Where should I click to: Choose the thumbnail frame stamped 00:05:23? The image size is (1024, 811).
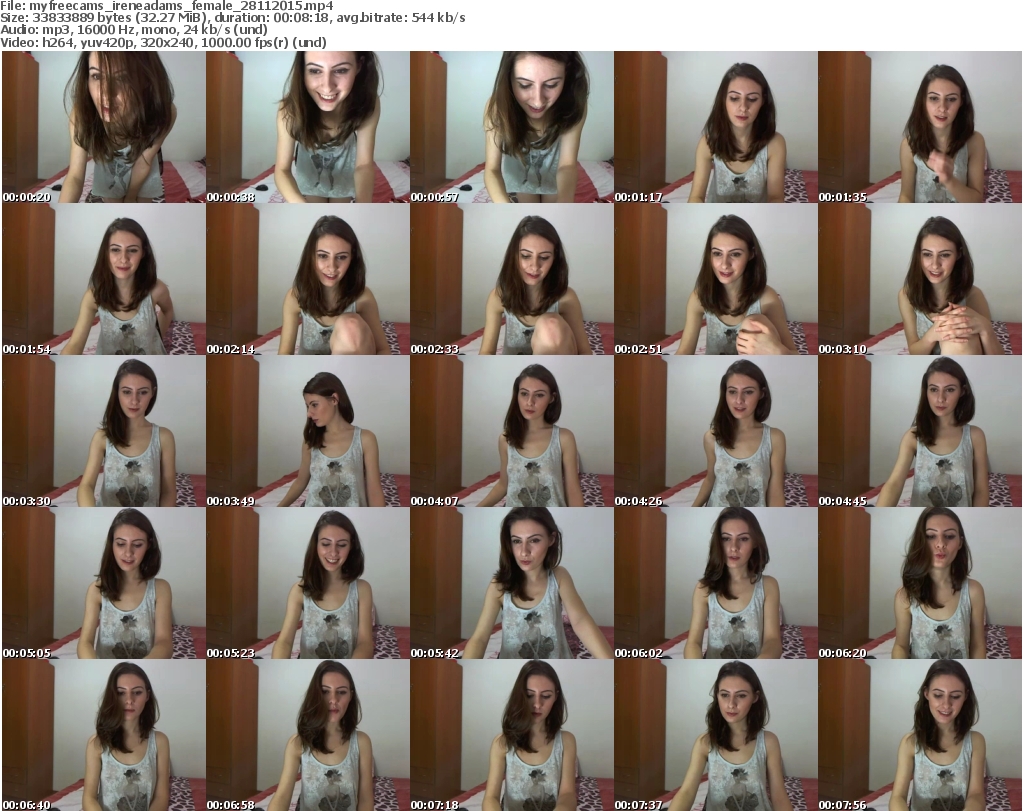point(308,583)
